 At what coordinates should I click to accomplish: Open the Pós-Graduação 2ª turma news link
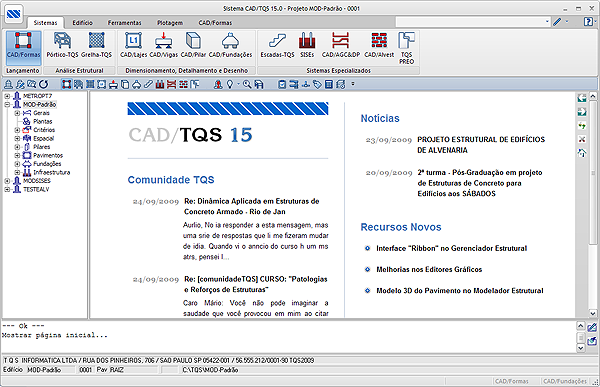click(x=480, y=183)
